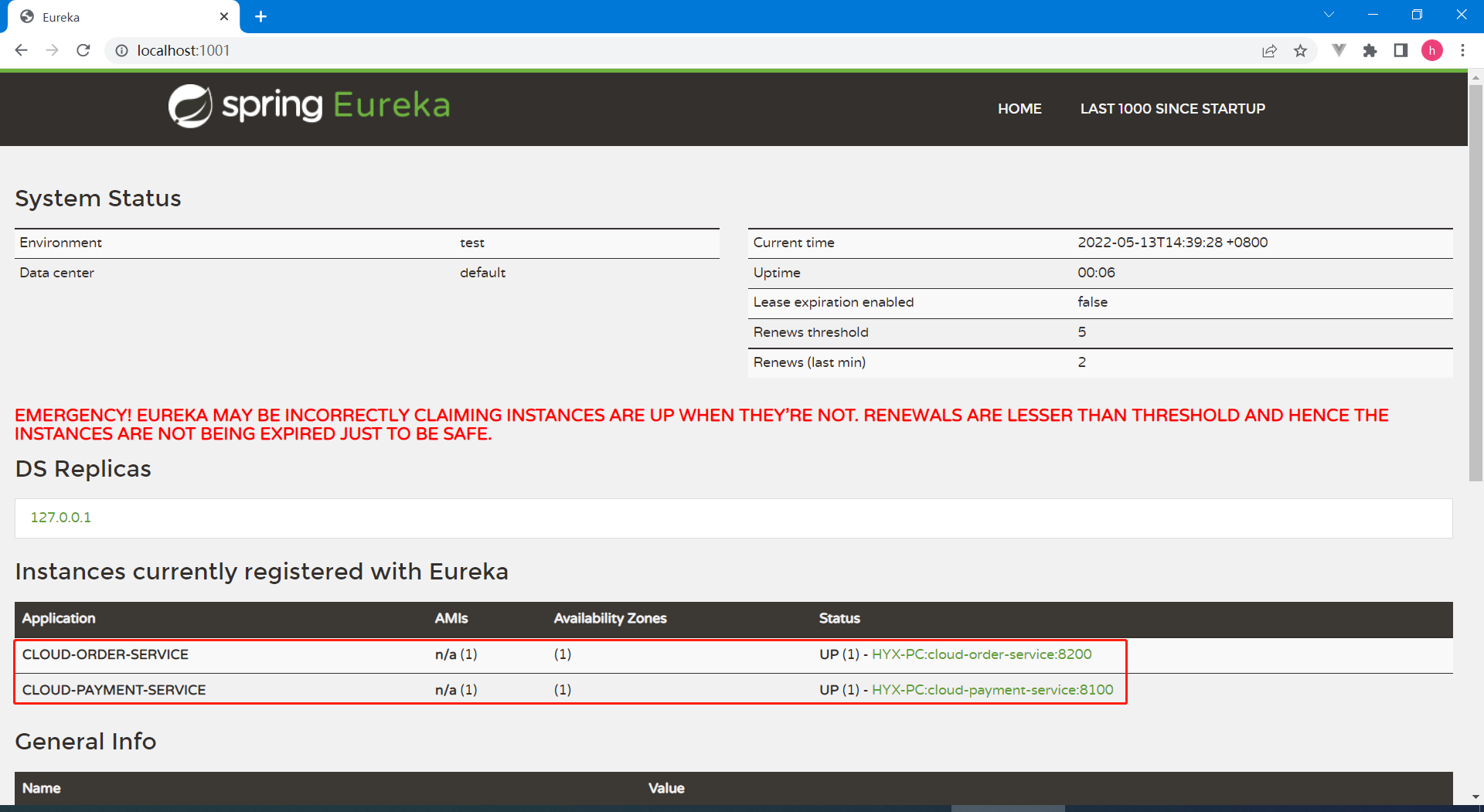Click the Lease expiration enabled value false
The height and width of the screenshot is (812, 1484).
1092,302
